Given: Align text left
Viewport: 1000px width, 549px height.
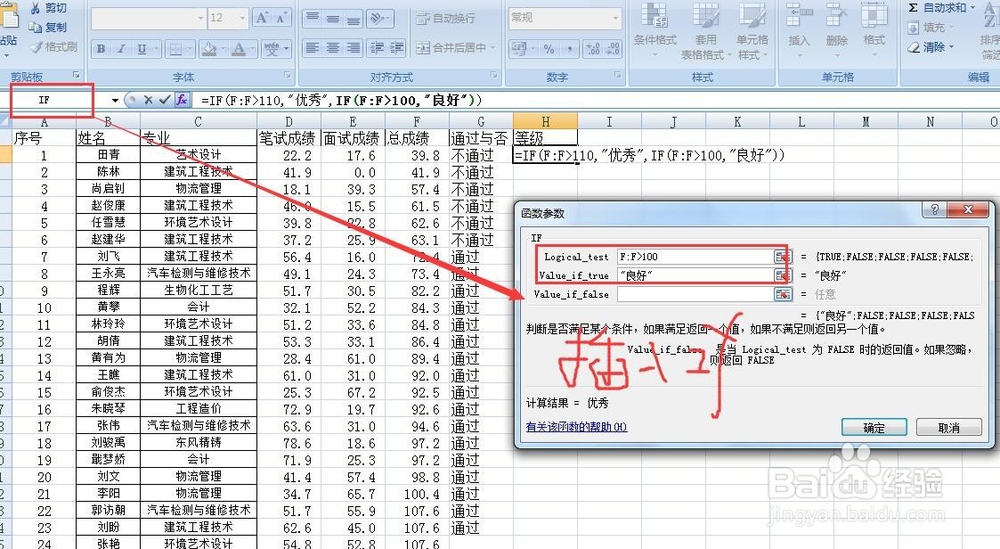Looking at the screenshot, I should (312, 48).
